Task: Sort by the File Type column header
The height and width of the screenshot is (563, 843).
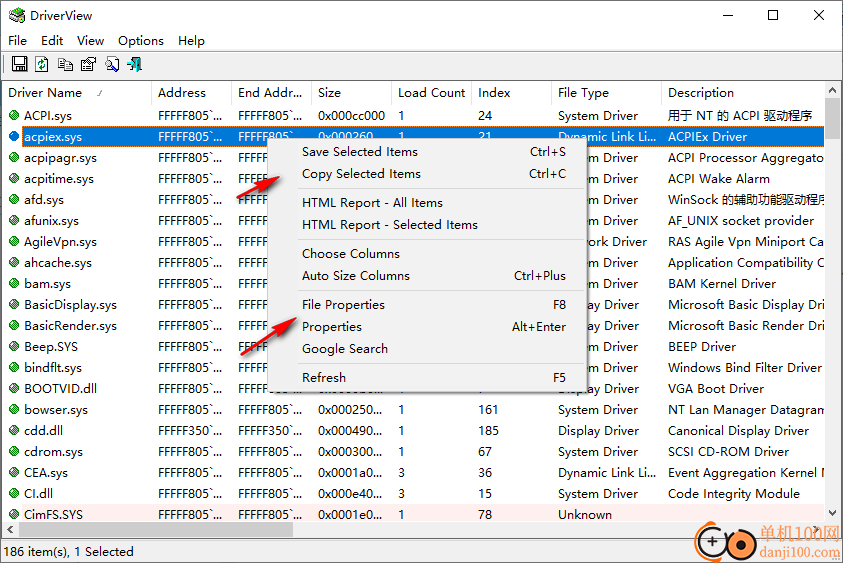Action: tap(606, 92)
